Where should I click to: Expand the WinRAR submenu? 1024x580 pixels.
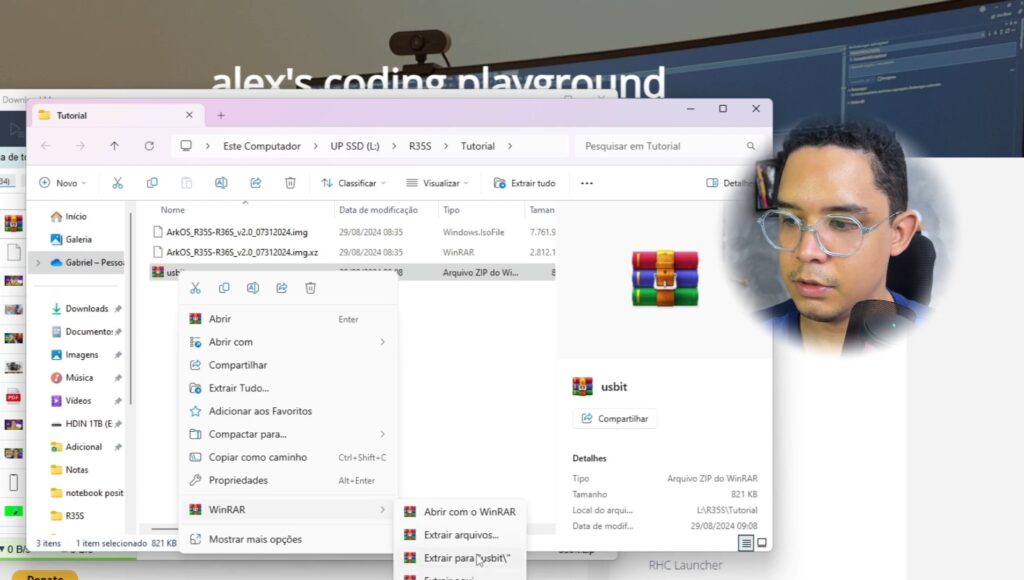tap(383, 509)
